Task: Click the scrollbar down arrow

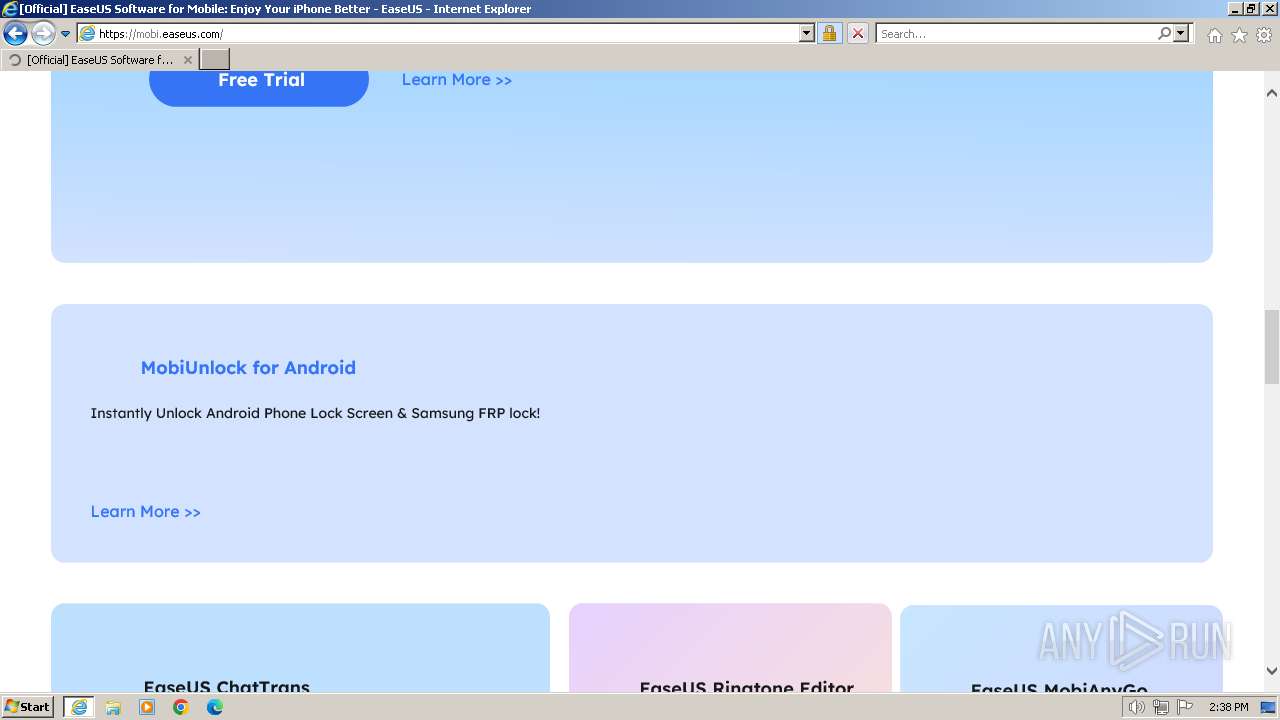Action: (x=1272, y=671)
